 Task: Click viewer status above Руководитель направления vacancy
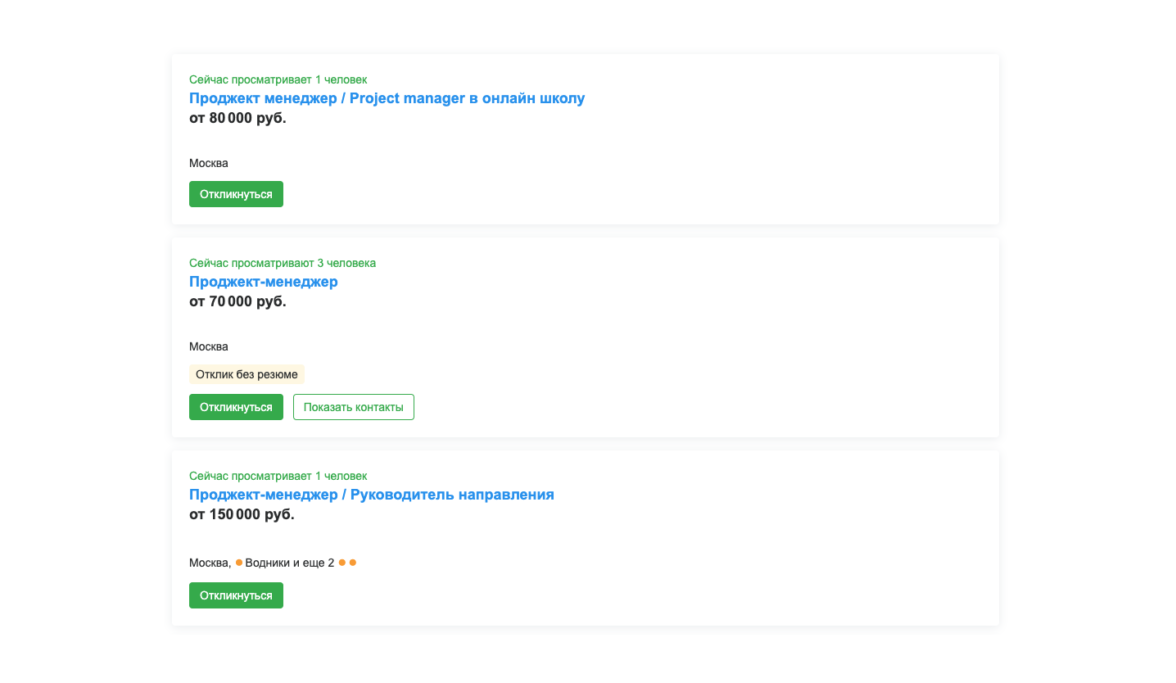[278, 476]
